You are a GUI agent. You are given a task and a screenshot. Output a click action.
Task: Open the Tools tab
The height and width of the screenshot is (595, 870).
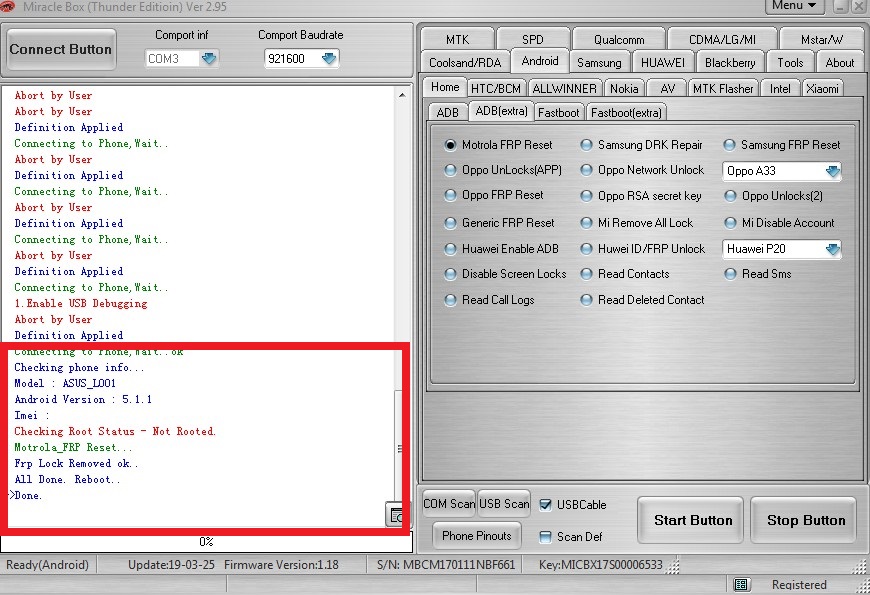790,63
